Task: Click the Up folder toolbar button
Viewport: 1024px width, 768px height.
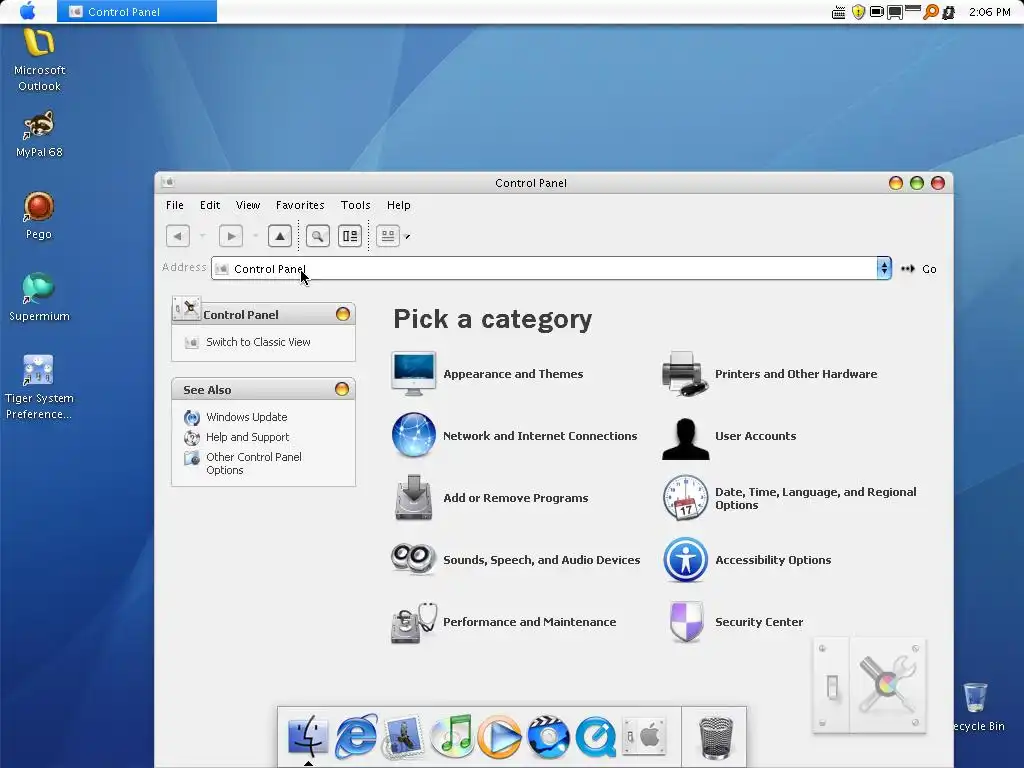Action: pyautogui.click(x=280, y=236)
